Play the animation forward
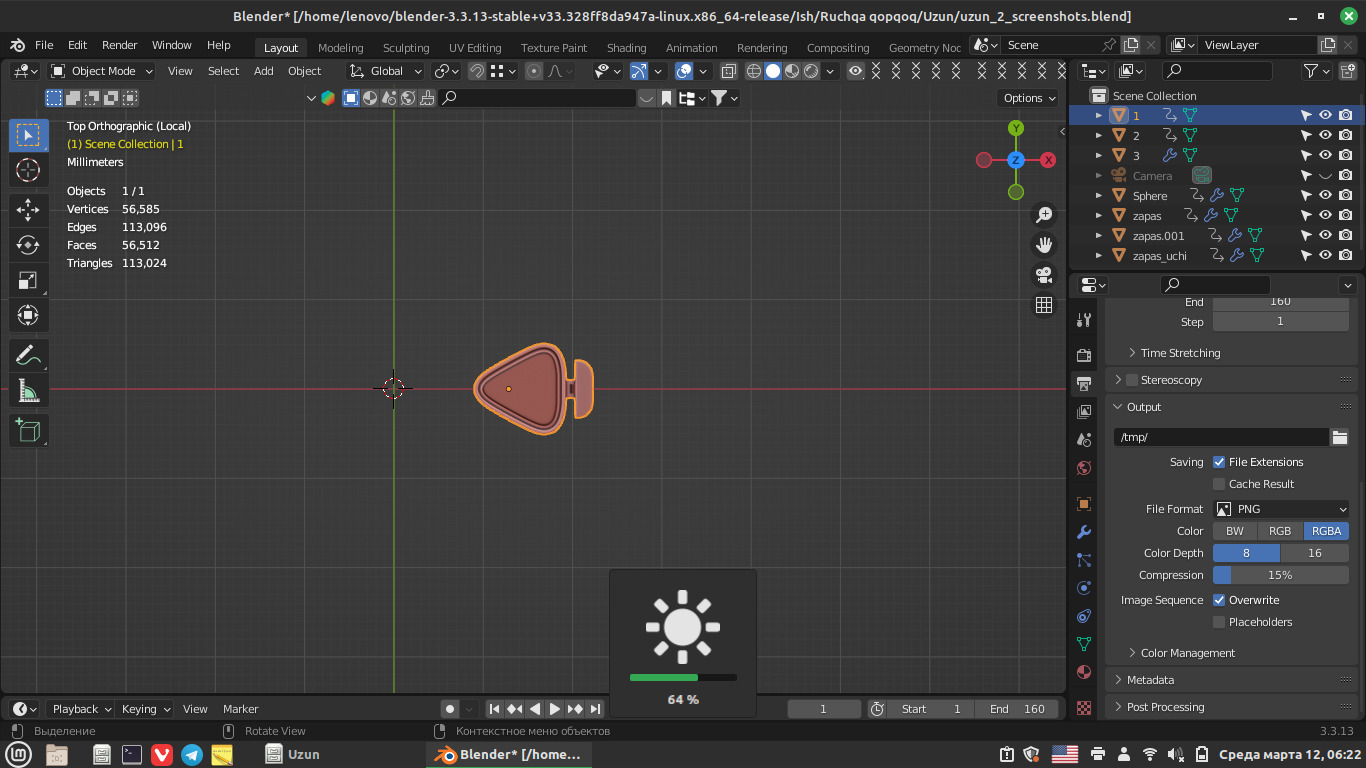Viewport: 1366px width, 768px height. 555,709
